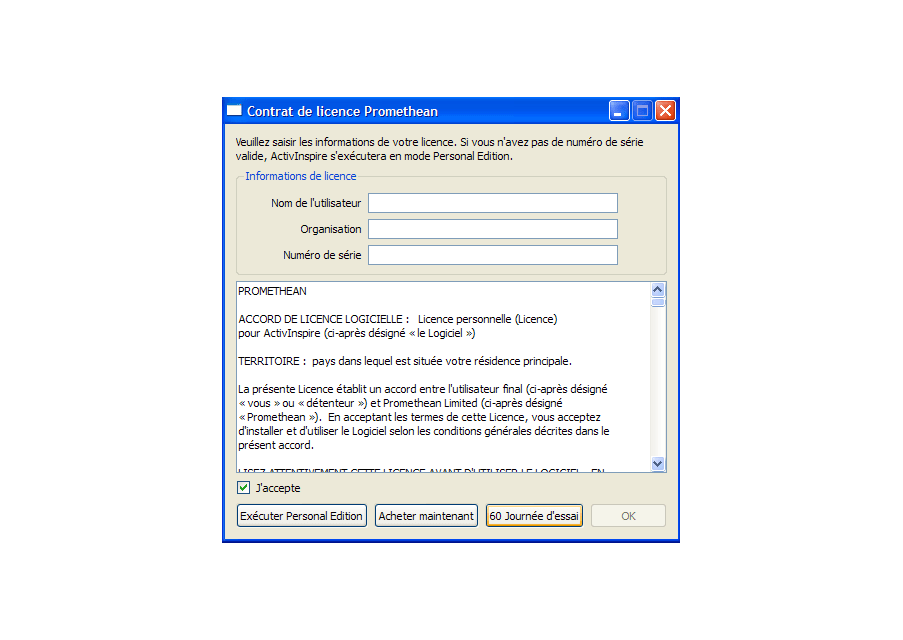Click the PROMETHEAN heading in license text
Image resolution: width=903 pixels, height=640 pixels.
[x=272, y=291]
